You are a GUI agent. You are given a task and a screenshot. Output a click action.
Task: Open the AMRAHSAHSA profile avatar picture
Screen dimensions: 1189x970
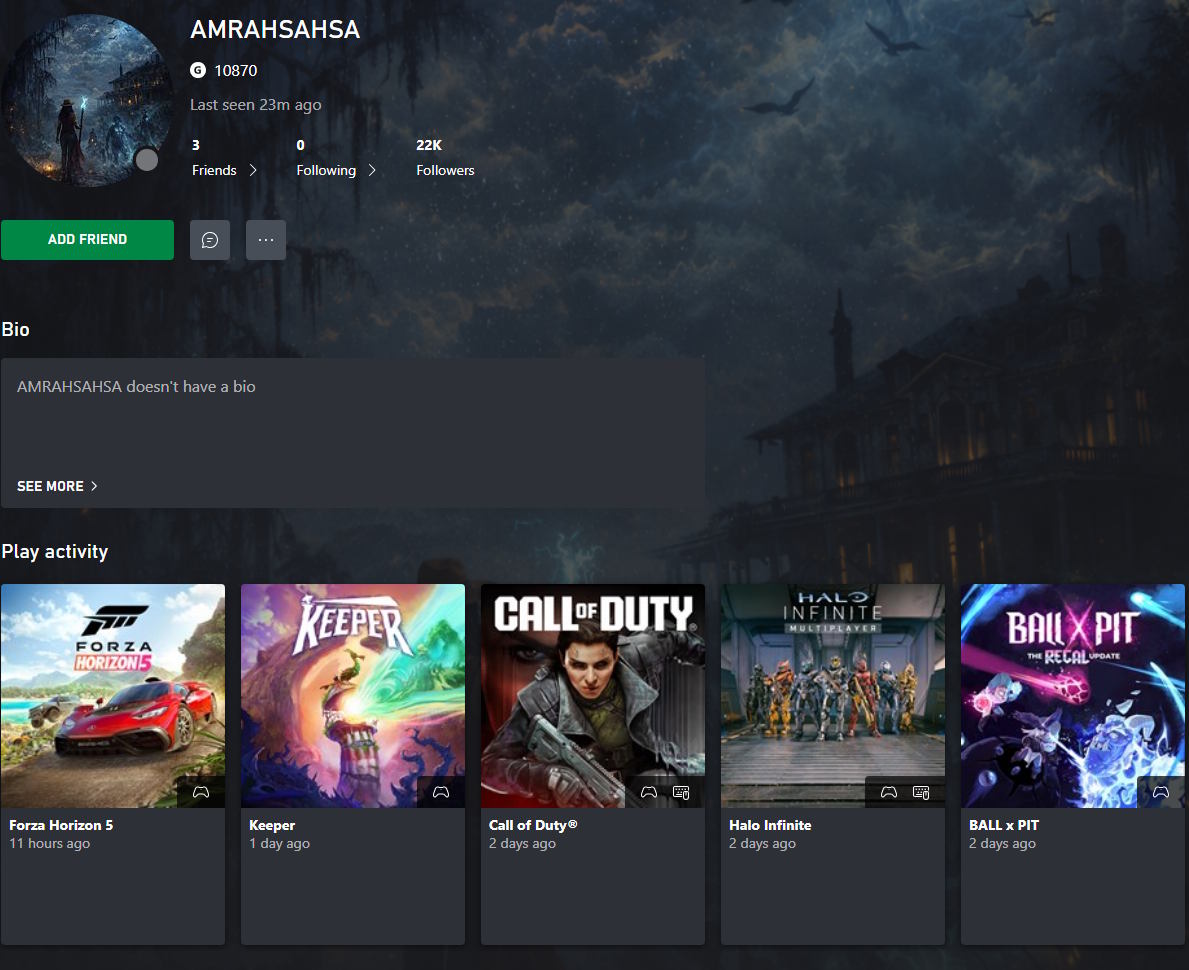pos(87,100)
